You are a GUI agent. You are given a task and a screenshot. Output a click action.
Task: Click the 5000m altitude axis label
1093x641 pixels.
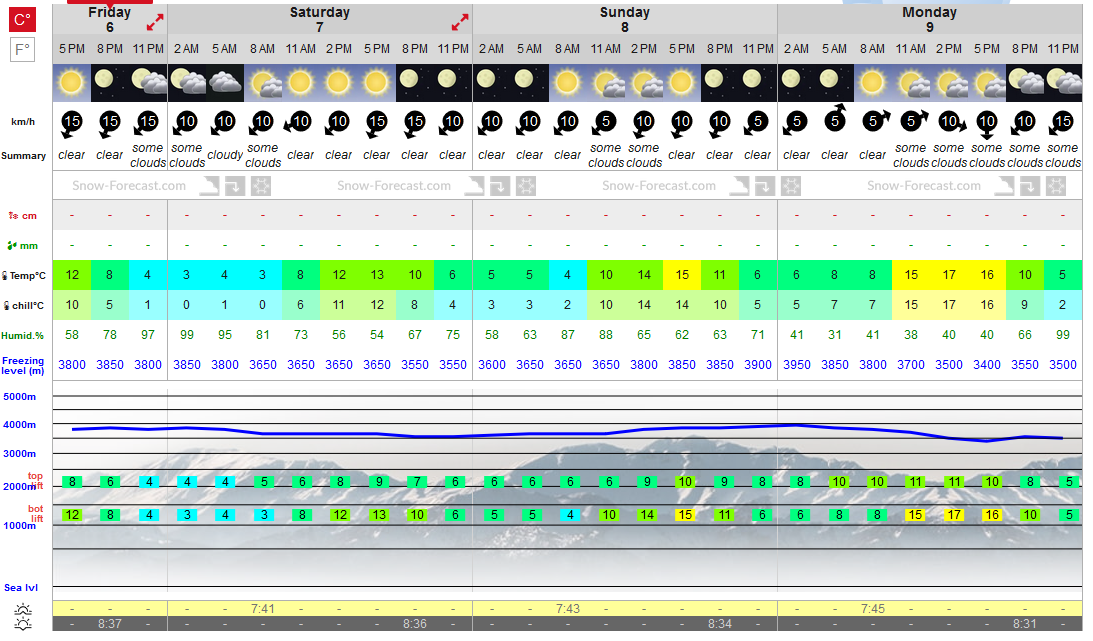tap(20, 397)
